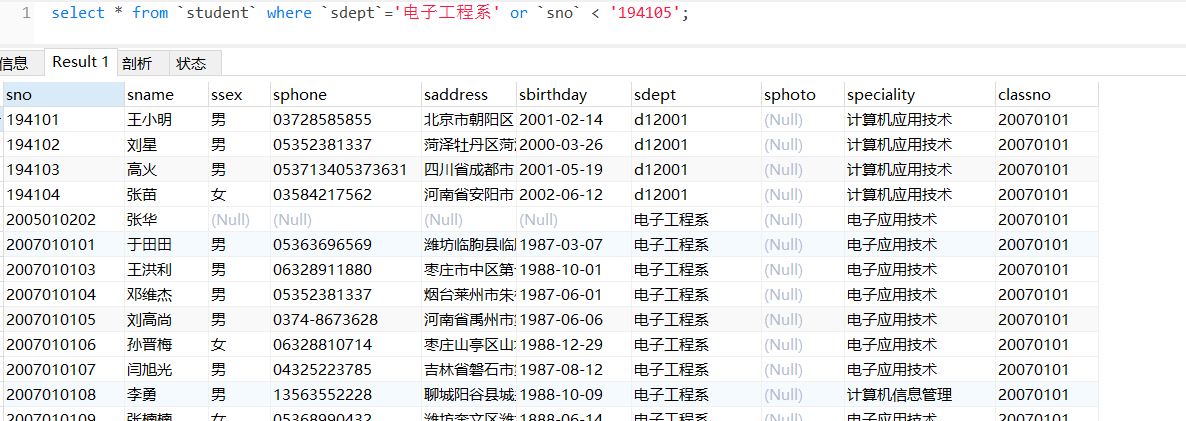Select name cell 邓维杰

pyautogui.click(x=166, y=294)
